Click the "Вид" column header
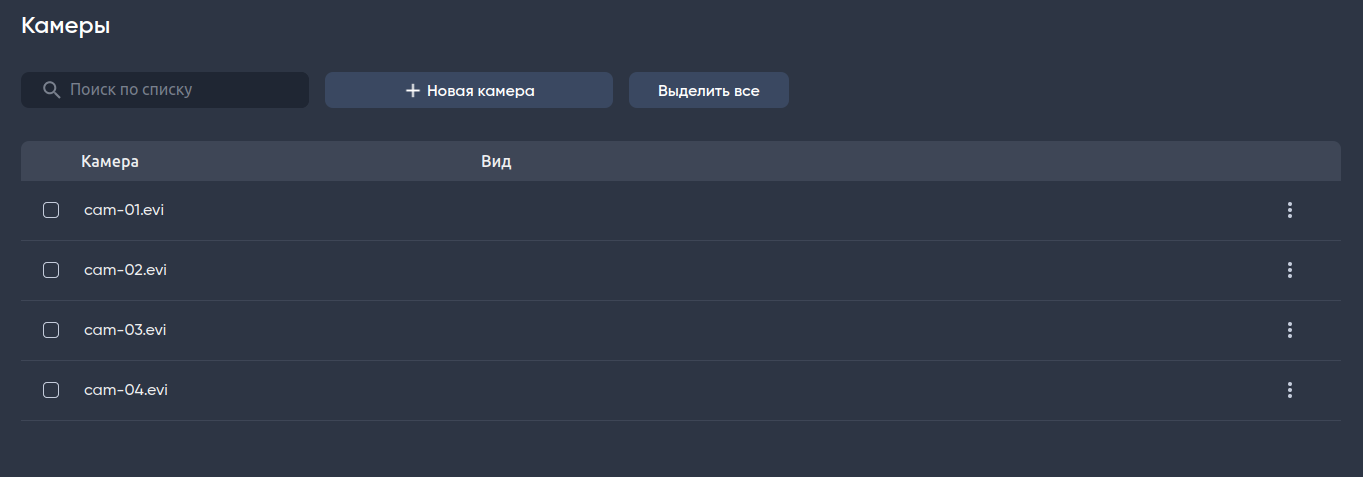 pyautogui.click(x=496, y=161)
